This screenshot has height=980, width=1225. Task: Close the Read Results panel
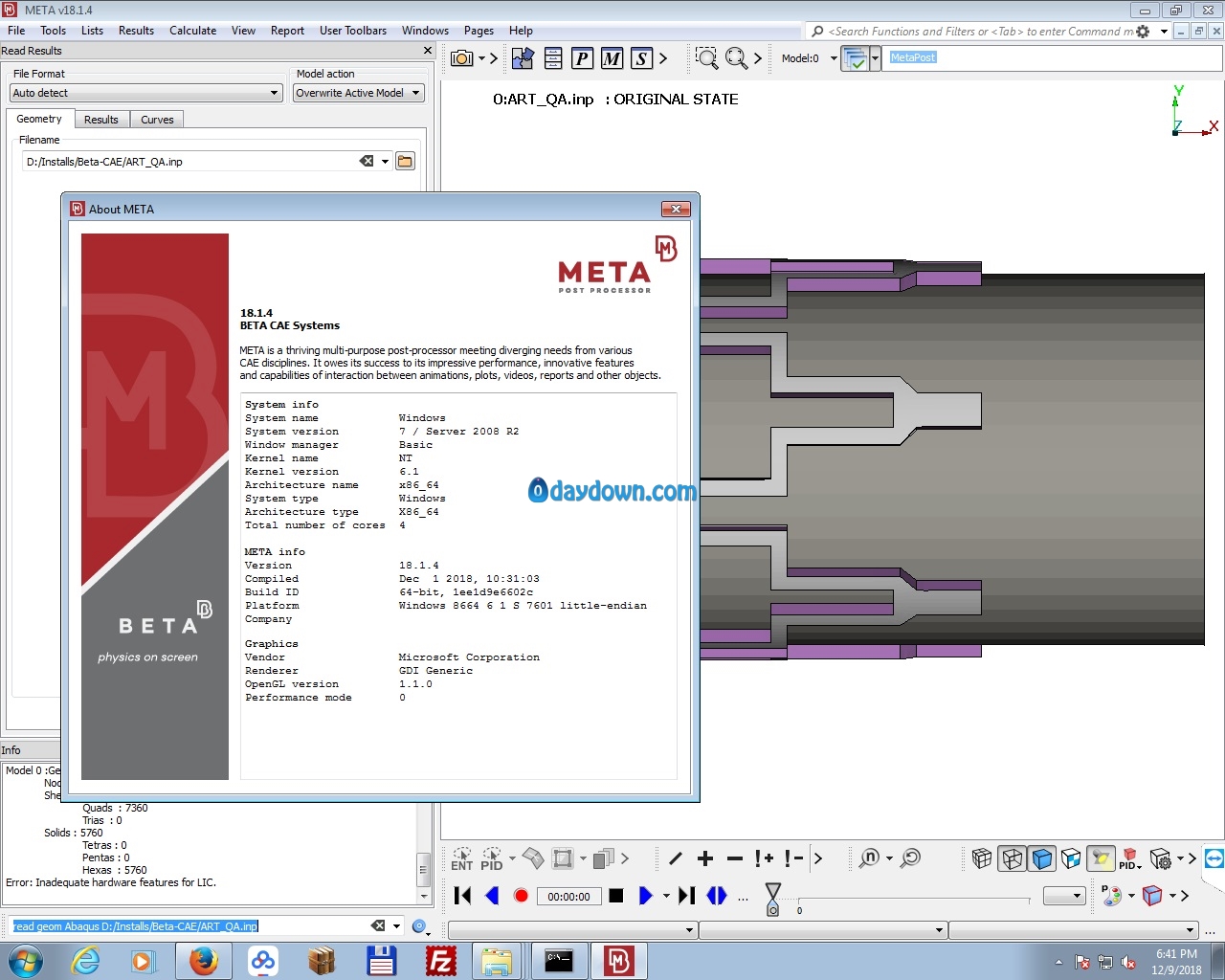(428, 51)
